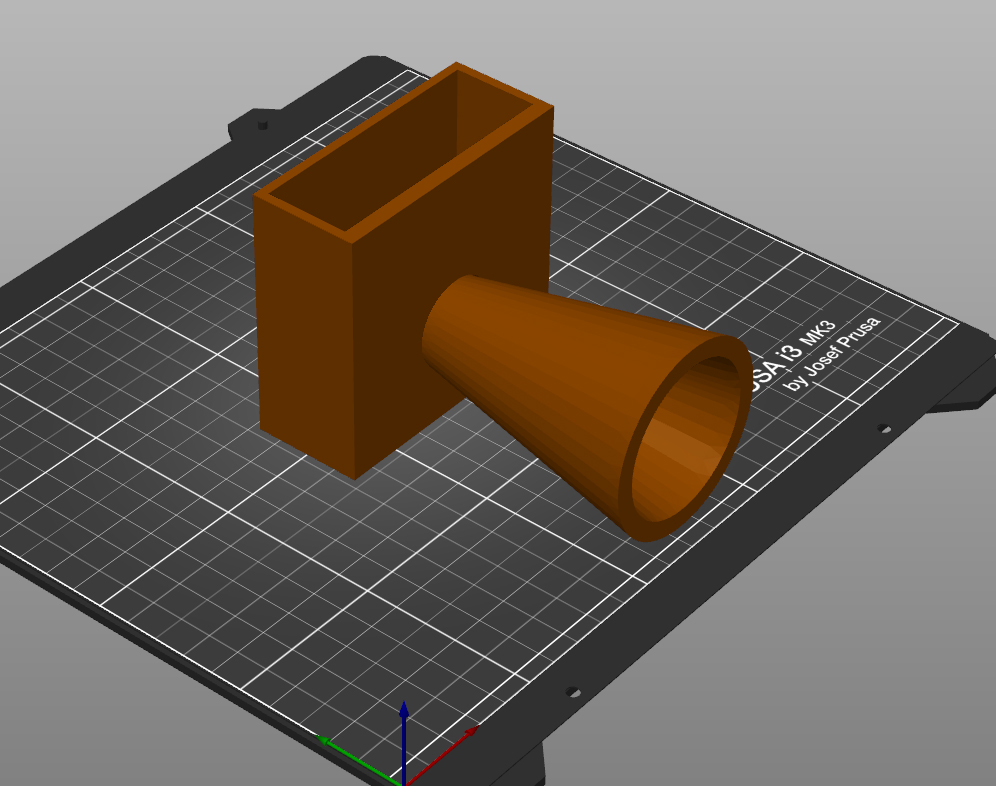The image size is (996, 786).
Task: Click the "by Josef Prusa" bed text
Action: (x=832, y=353)
